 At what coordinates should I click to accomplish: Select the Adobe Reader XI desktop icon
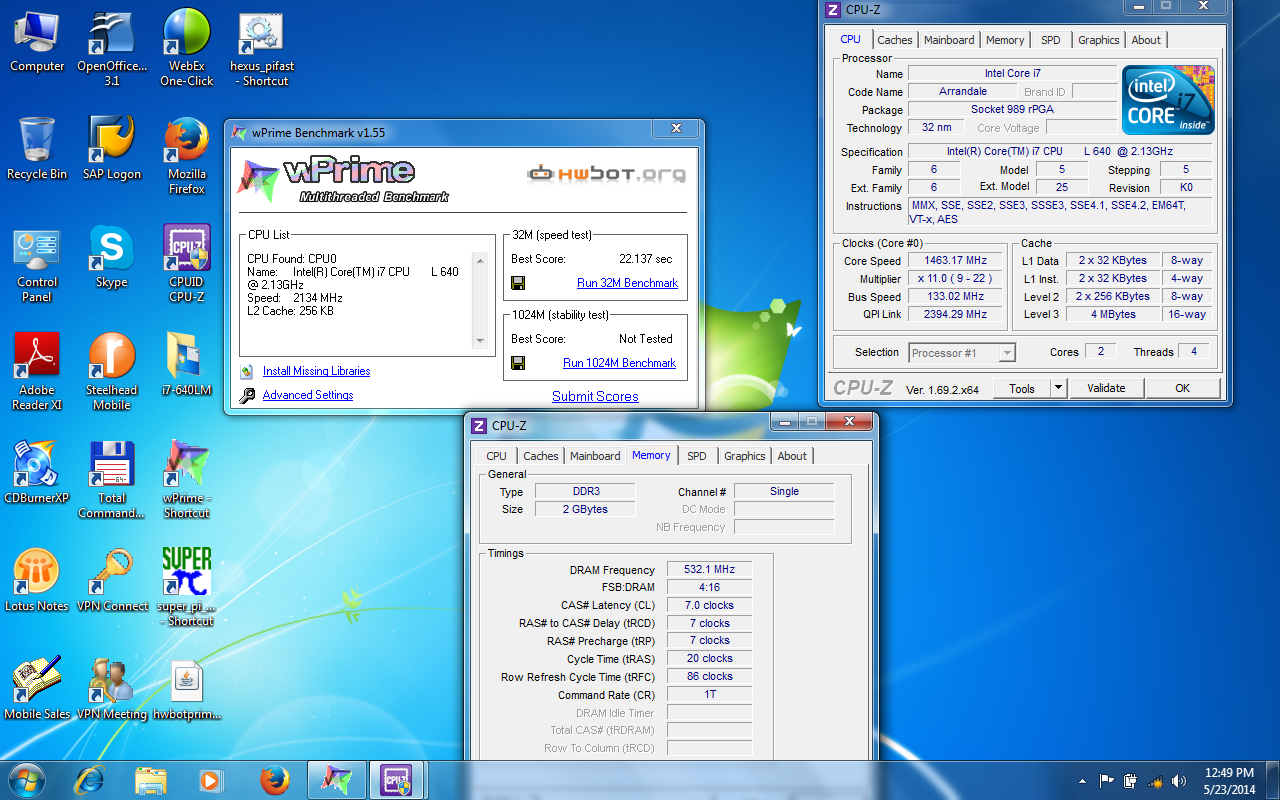click(x=37, y=372)
